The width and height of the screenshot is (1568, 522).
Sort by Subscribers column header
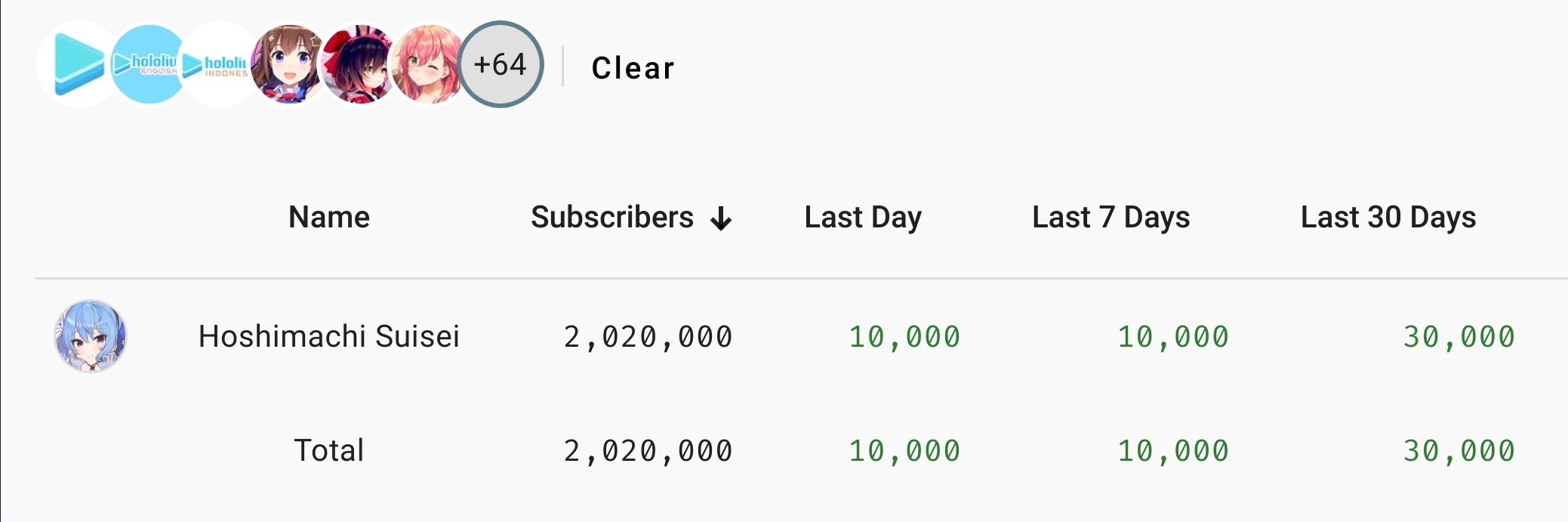tap(612, 218)
